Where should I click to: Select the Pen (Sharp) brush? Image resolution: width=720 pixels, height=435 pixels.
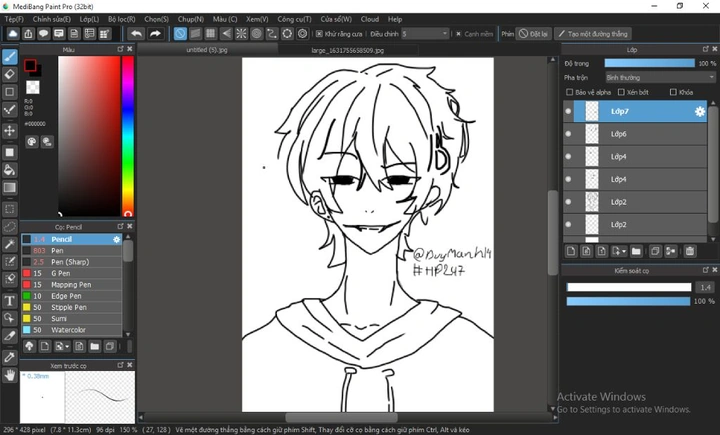click(x=72, y=262)
